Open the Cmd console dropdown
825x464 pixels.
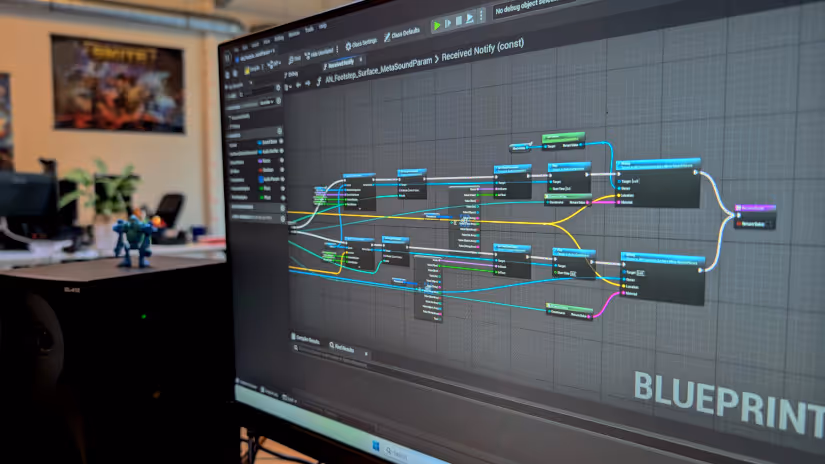(289, 400)
